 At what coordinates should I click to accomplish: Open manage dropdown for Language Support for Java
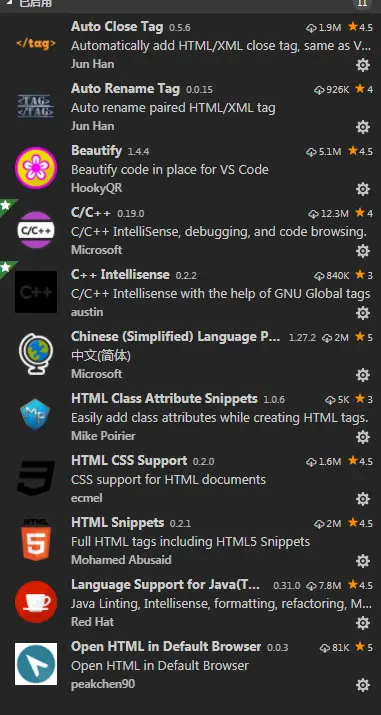tap(363, 623)
